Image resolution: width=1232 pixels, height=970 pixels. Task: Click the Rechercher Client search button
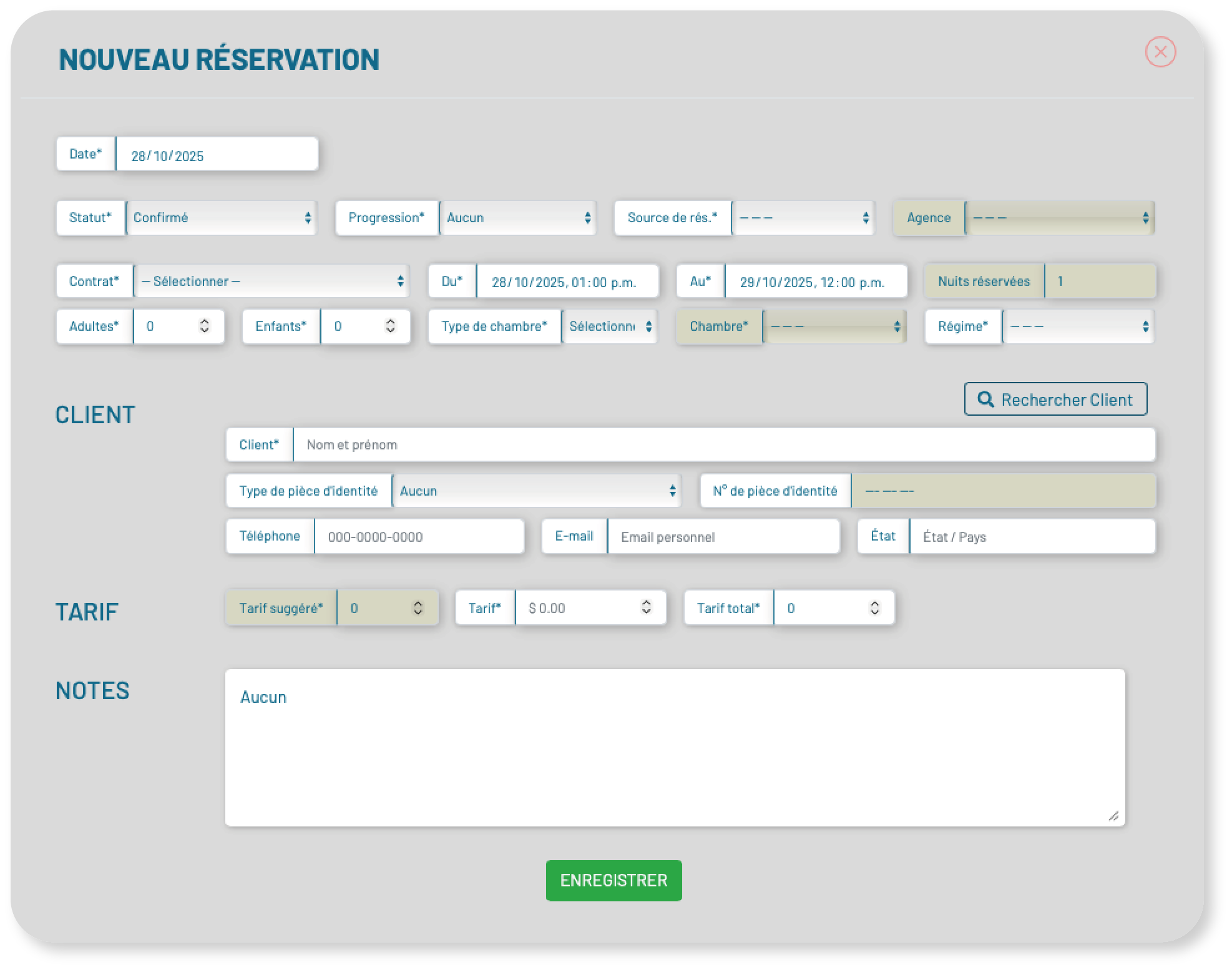pos(1055,399)
